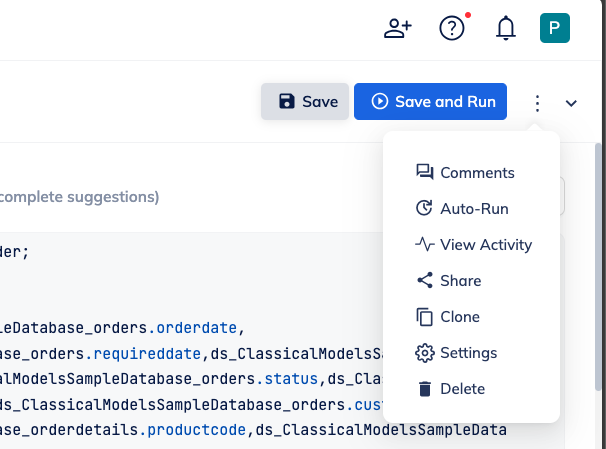Select Auto-Run from the menu
Viewport: 606px width, 449px height.
462,209
